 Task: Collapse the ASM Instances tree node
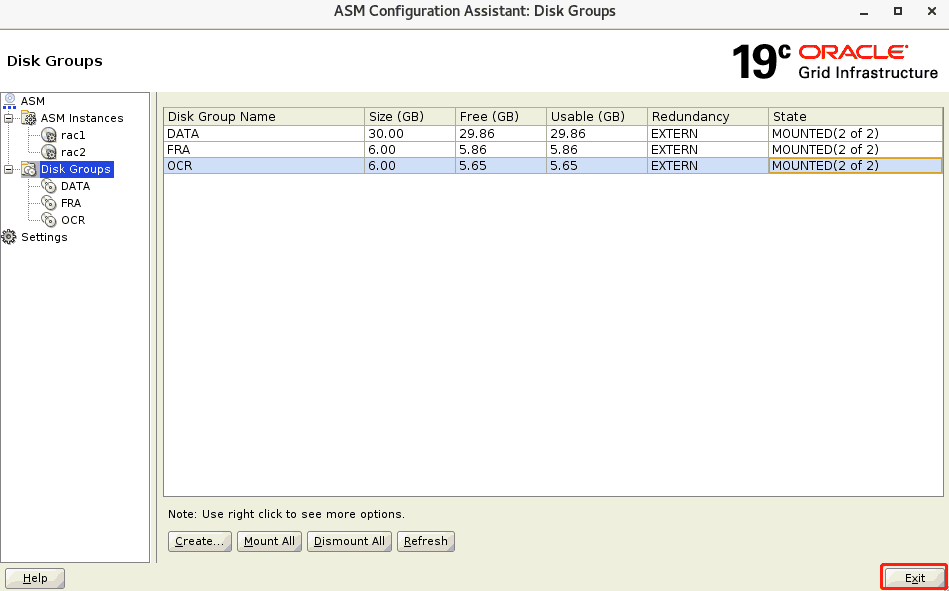(8, 118)
